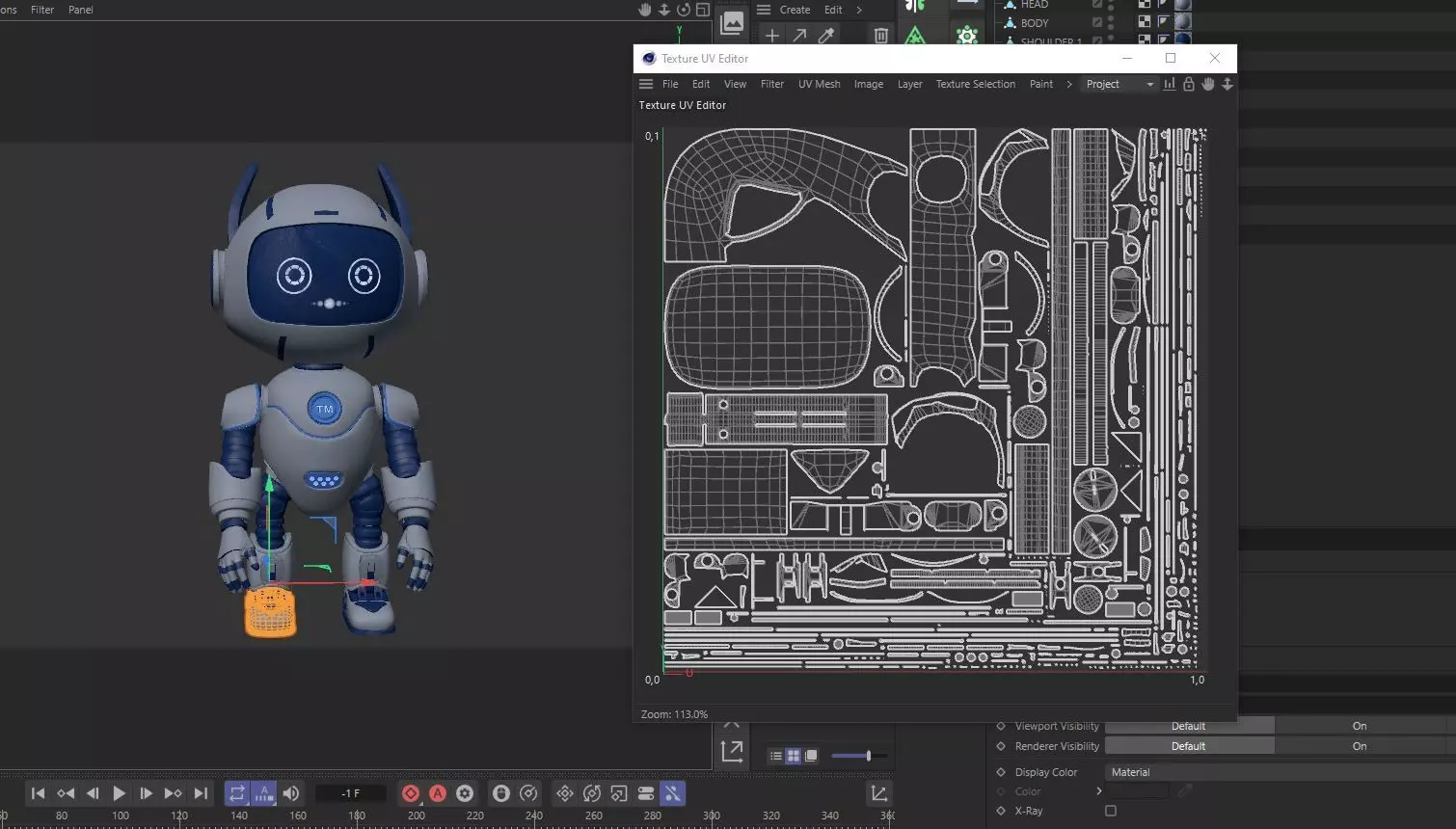The height and width of the screenshot is (829, 1456).
Task: Open the Project dropdown in UV Editor
Action: click(x=1119, y=84)
